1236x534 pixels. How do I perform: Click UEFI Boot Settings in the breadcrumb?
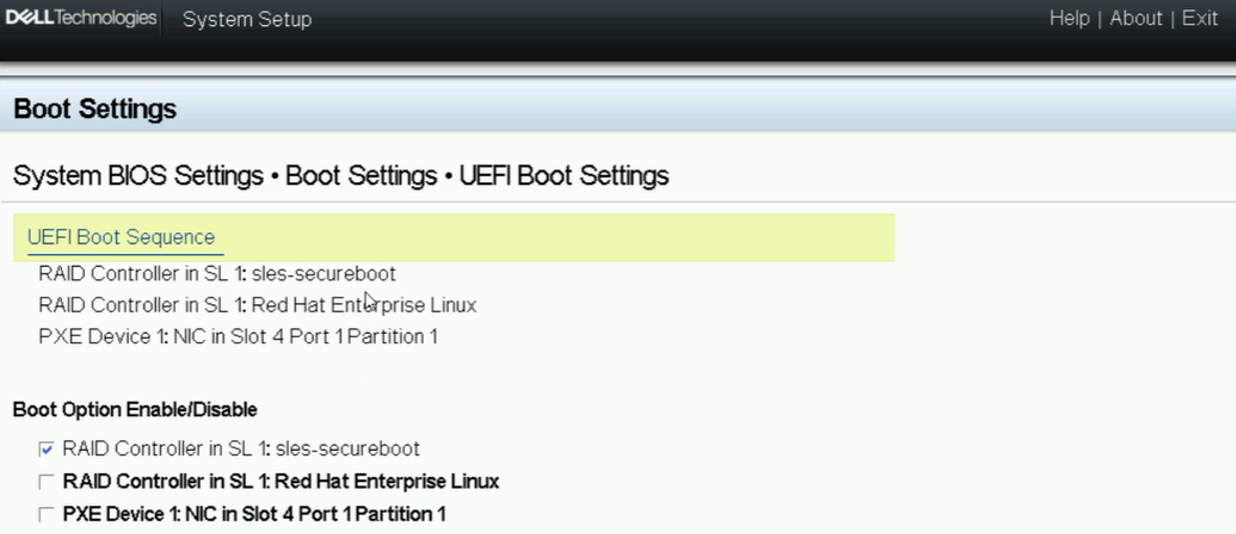[564, 176]
